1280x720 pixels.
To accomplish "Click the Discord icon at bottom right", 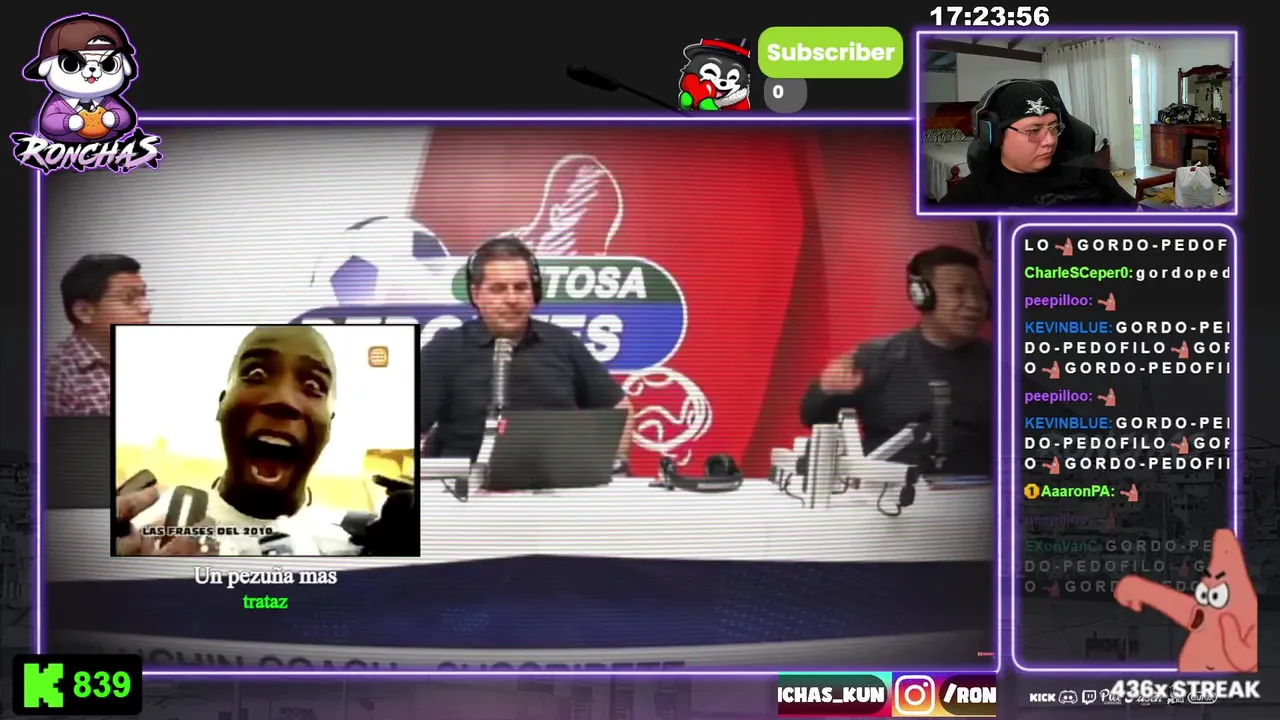I will coord(1068,697).
